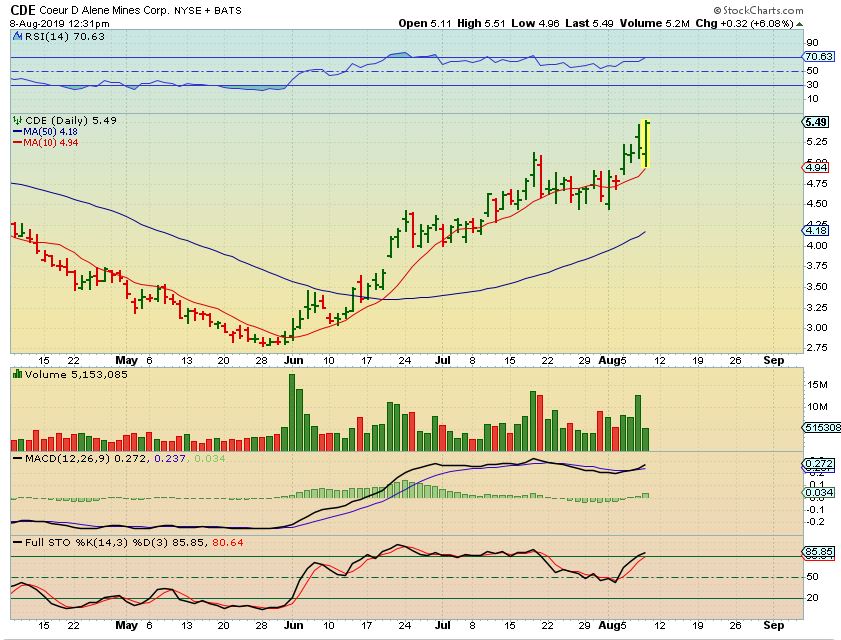
Task: Click the 15M volume axis label
Action: pos(817,385)
